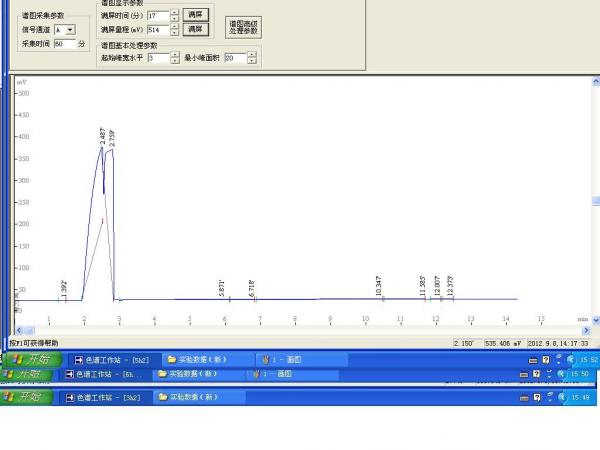Open 谱图高级处理参数 settings button
Image resolution: width=600 pixels, height=450 pixels.
coord(243,27)
